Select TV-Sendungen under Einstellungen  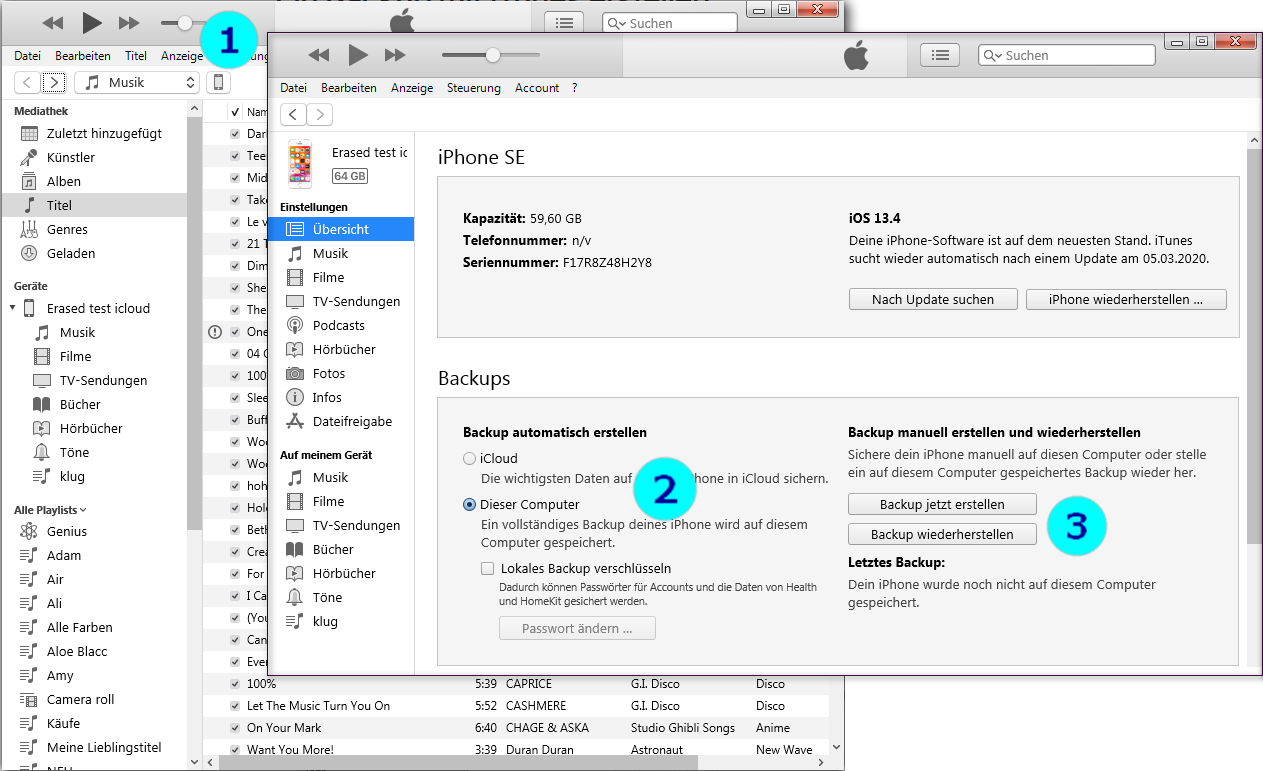342,301
